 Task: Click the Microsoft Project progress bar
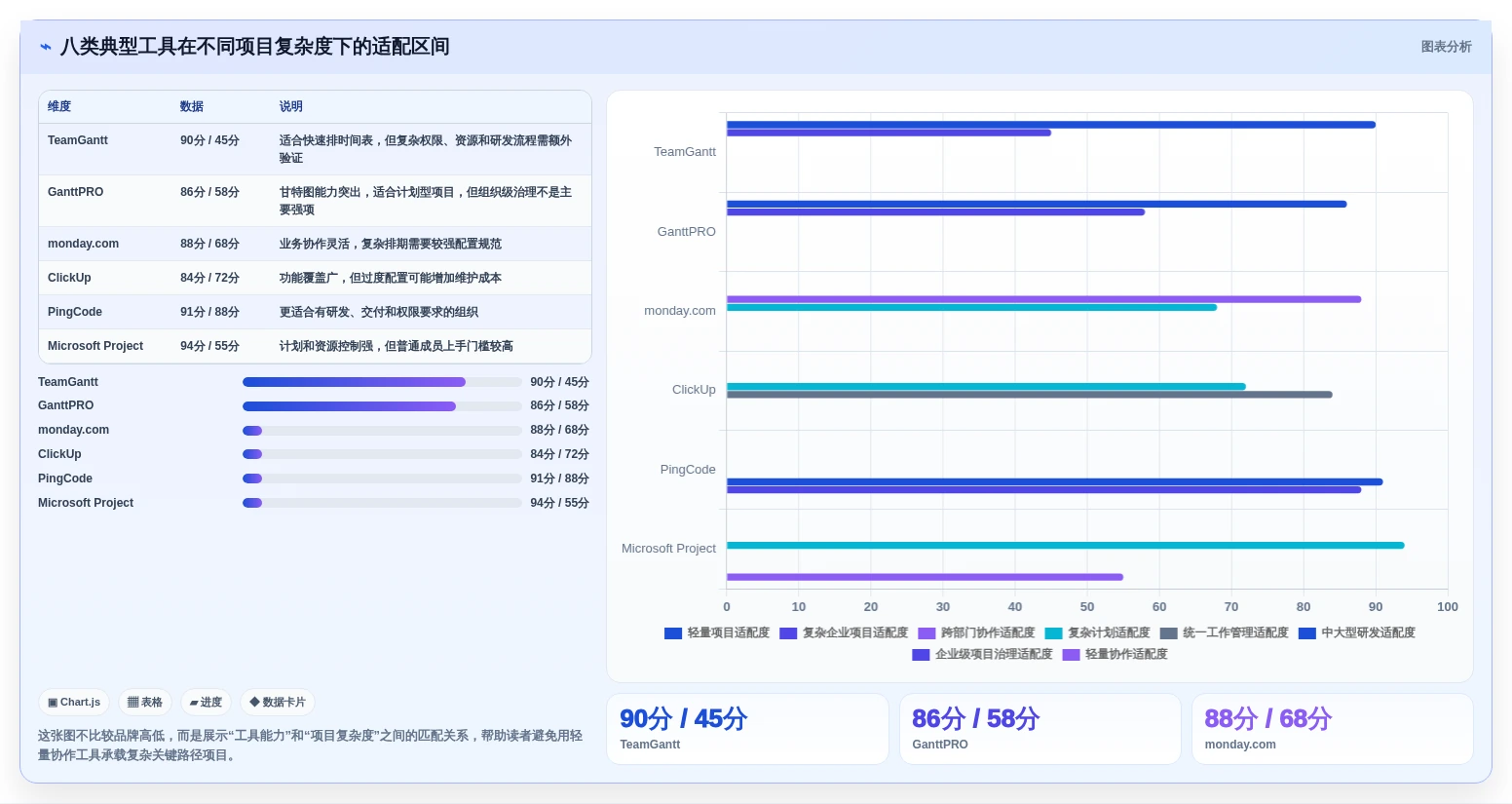[x=382, y=503]
